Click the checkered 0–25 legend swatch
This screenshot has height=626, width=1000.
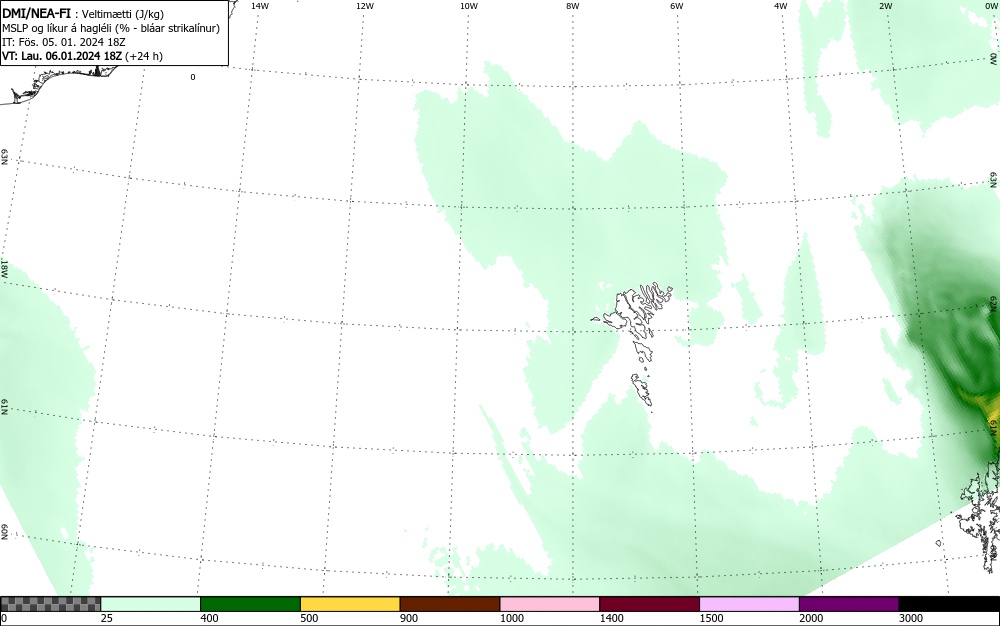[50, 604]
